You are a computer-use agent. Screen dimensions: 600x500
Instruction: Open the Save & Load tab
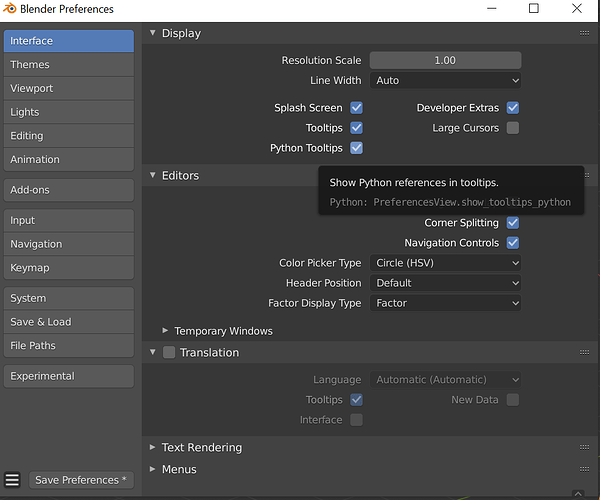coord(69,322)
